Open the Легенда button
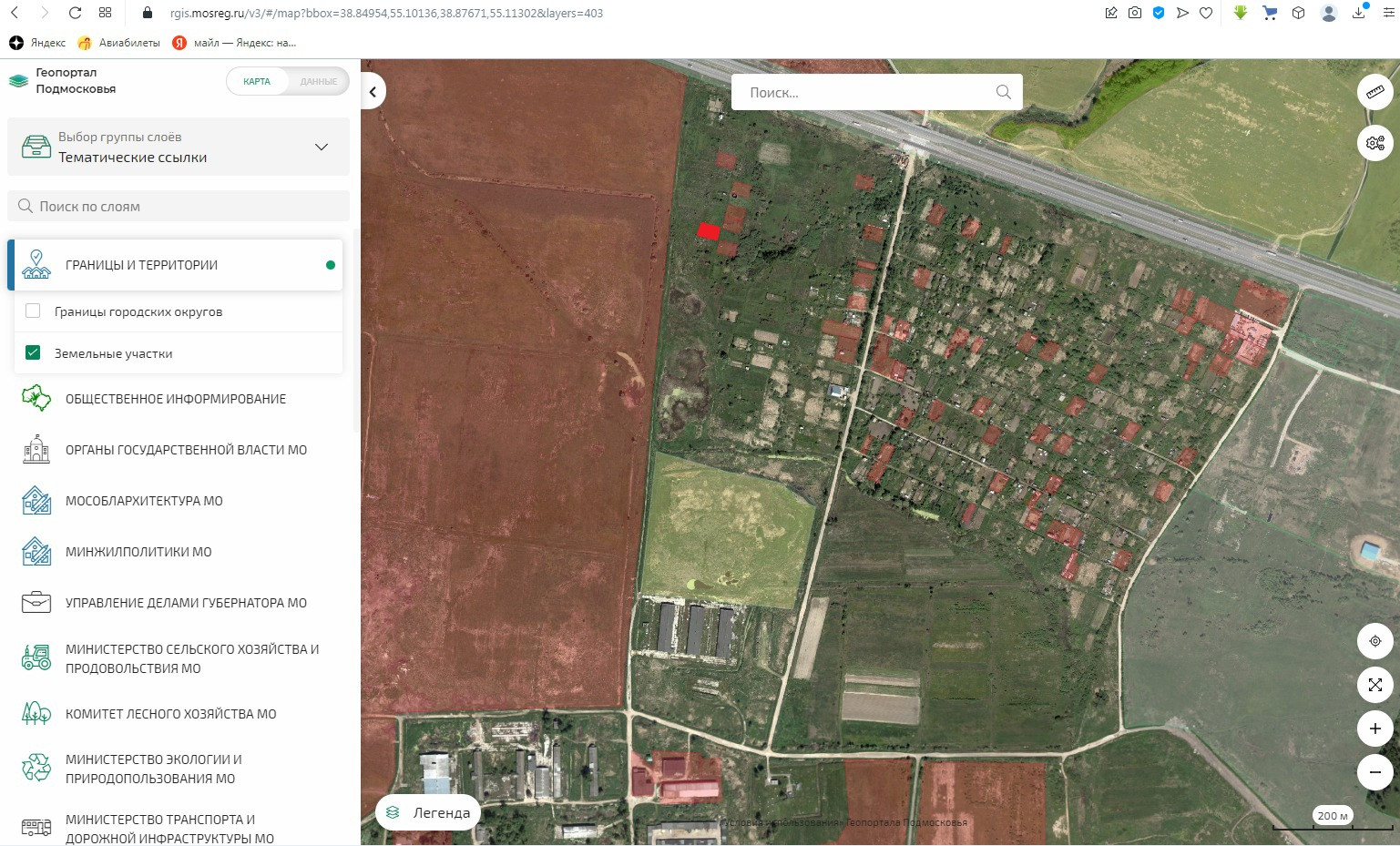 point(429,812)
